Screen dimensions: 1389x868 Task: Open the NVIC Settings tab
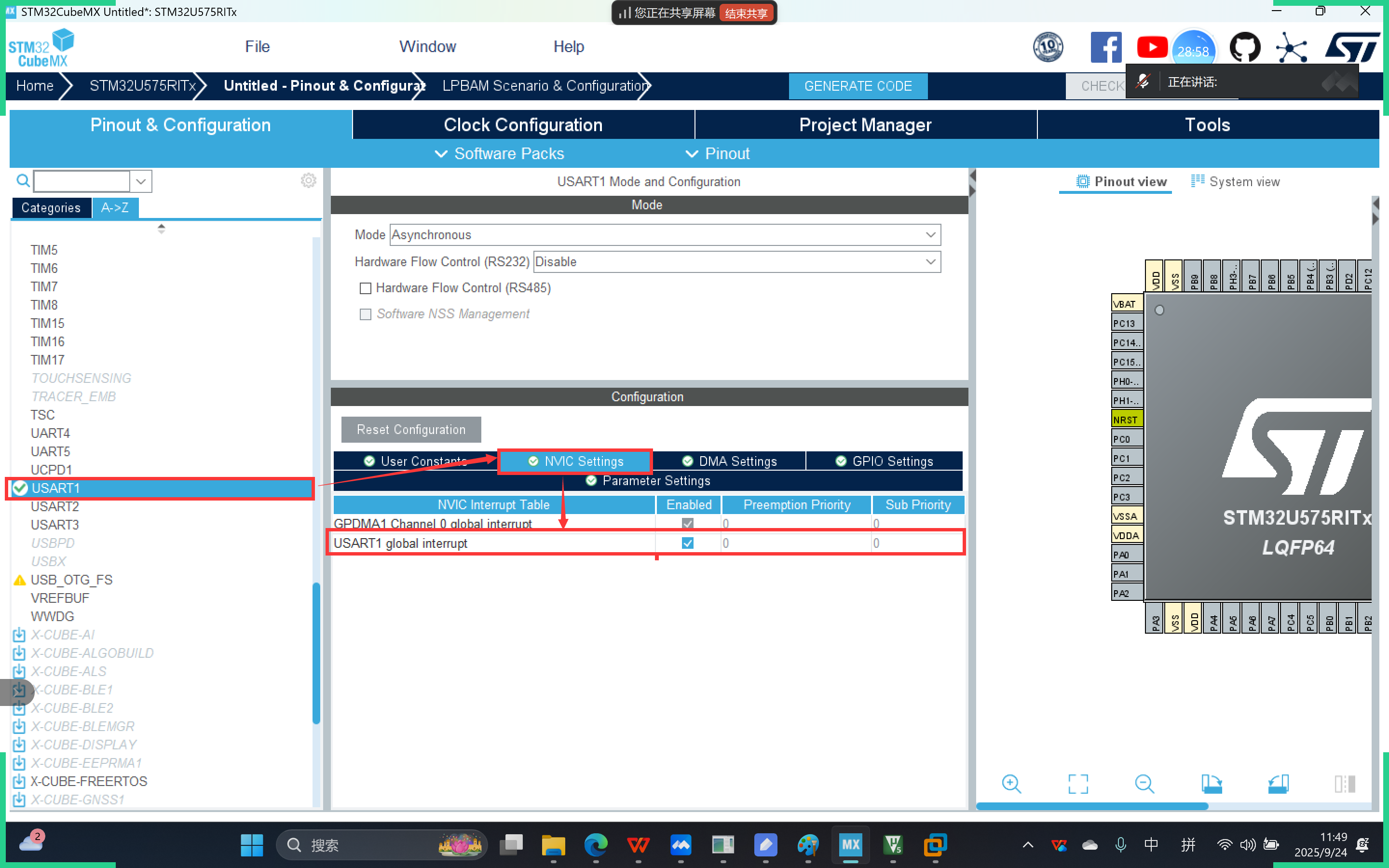point(575,461)
